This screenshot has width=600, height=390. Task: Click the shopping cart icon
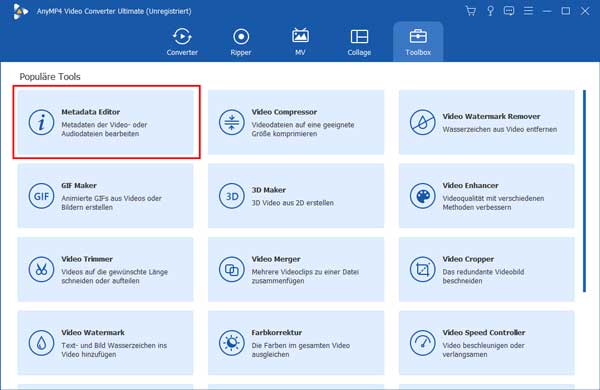click(471, 11)
